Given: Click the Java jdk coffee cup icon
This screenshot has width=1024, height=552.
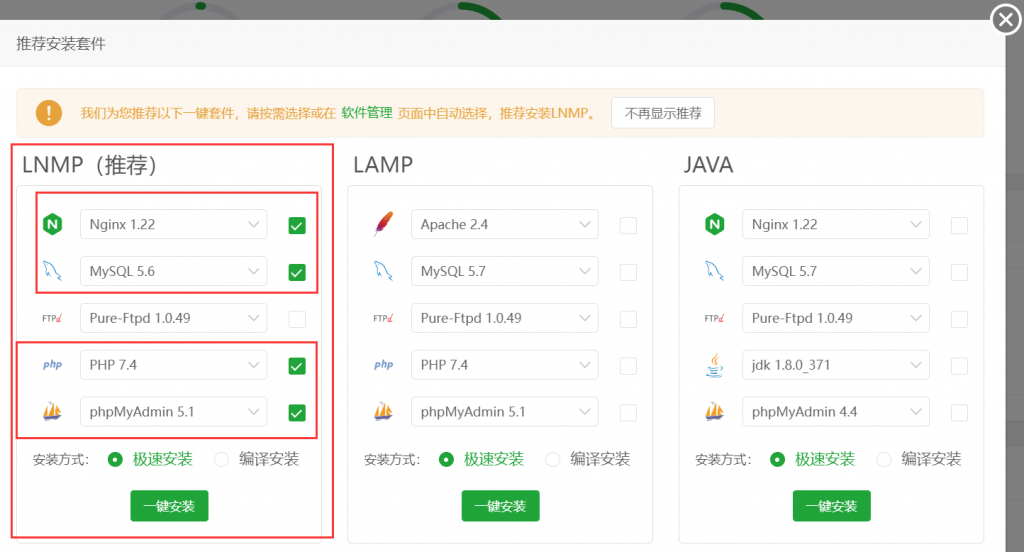Looking at the screenshot, I should (x=714, y=366).
